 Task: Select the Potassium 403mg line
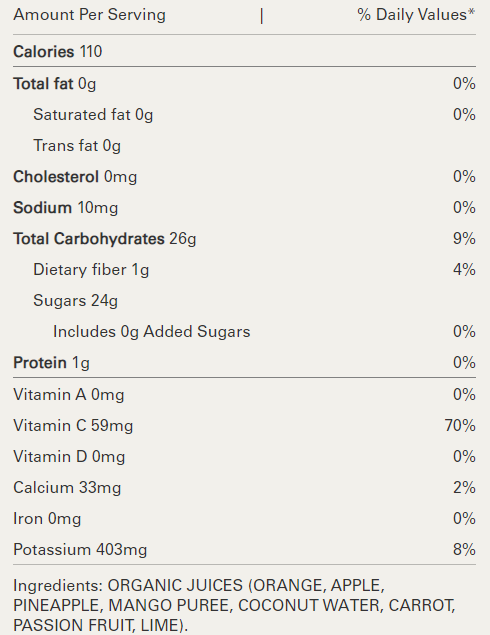tap(244, 550)
